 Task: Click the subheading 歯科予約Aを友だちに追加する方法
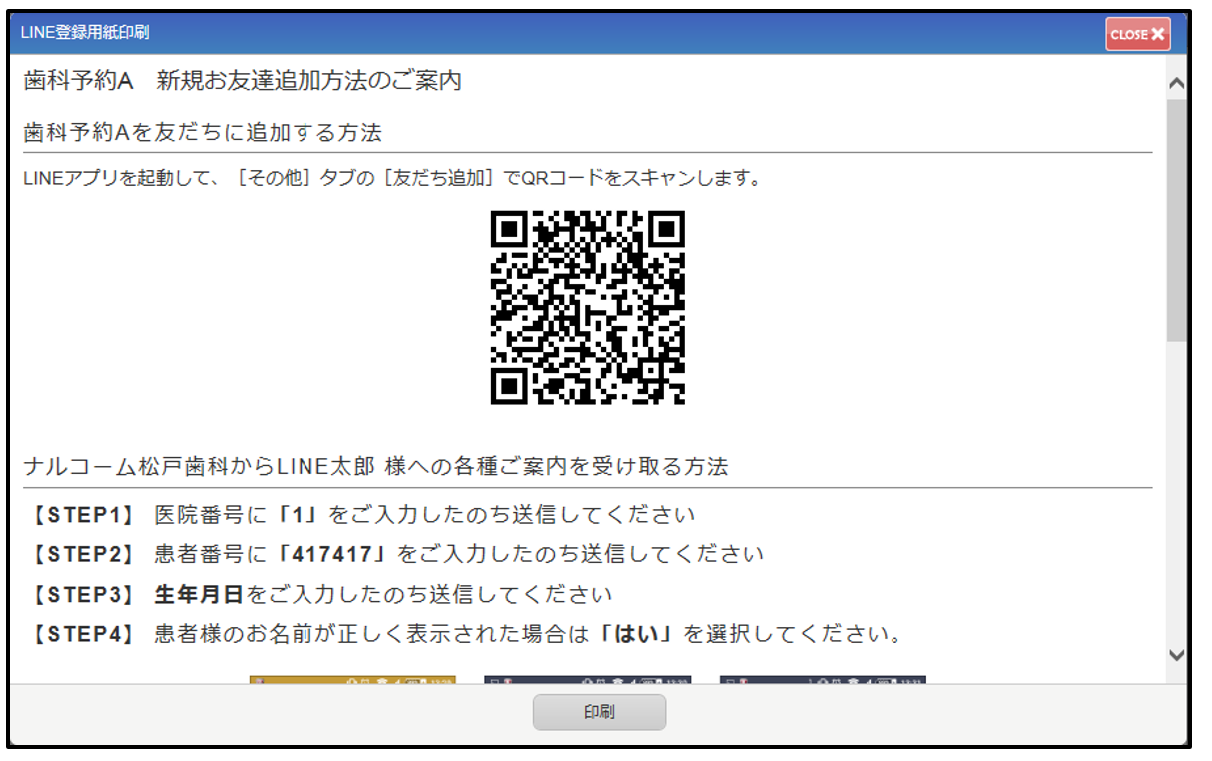203,133
